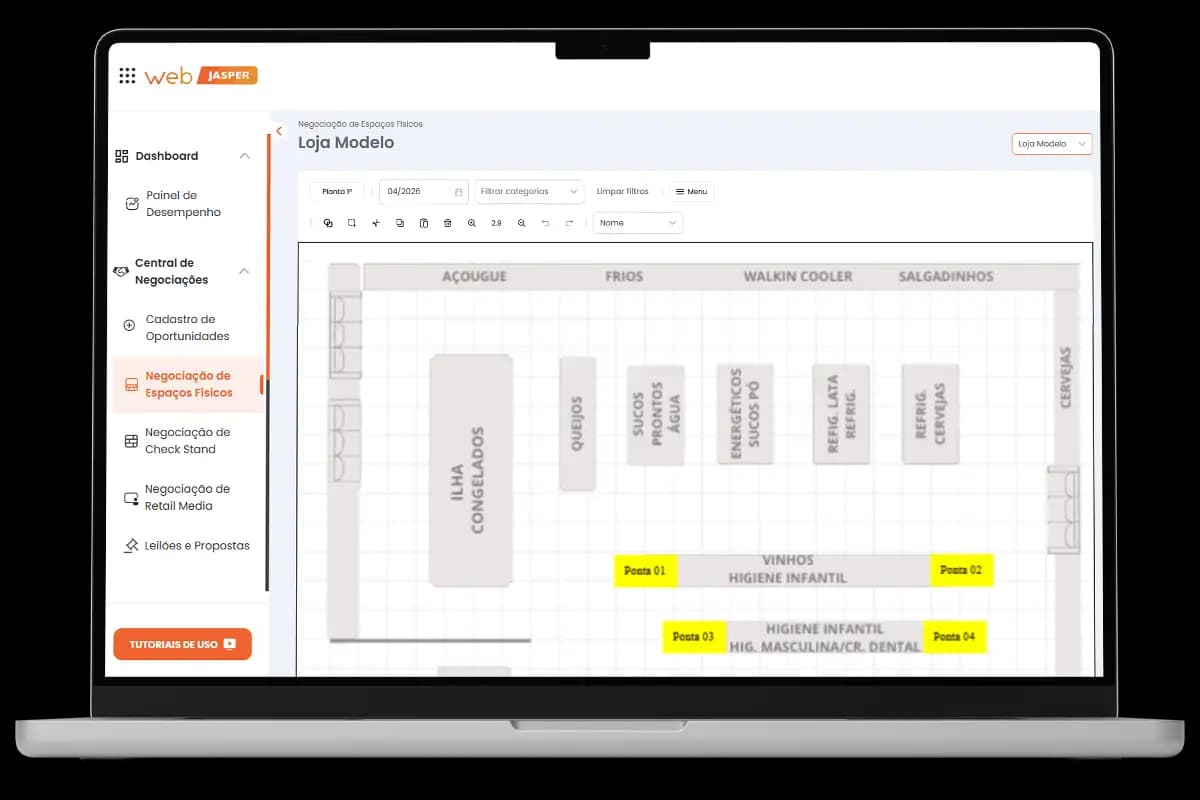The image size is (1200, 800).
Task: Click the ENERGÉTICOS SUCOS PÓ shelf
Action: (745, 414)
